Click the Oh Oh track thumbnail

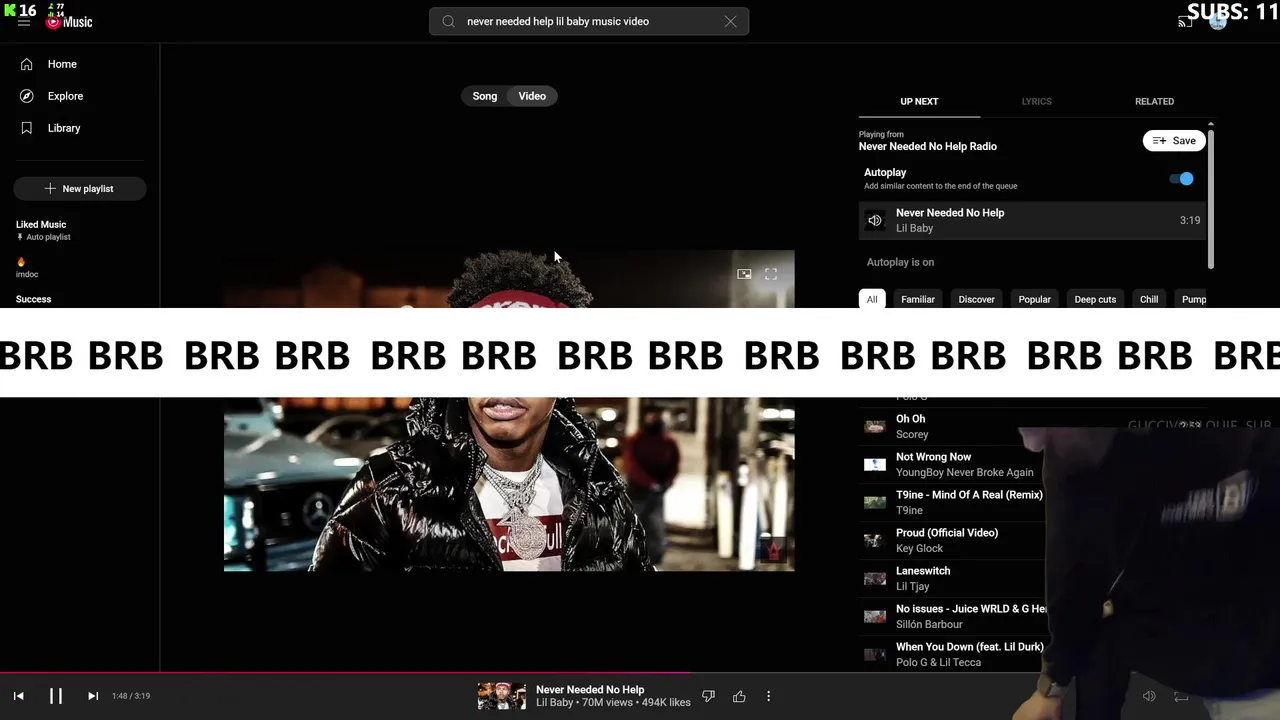tap(875, 427)
